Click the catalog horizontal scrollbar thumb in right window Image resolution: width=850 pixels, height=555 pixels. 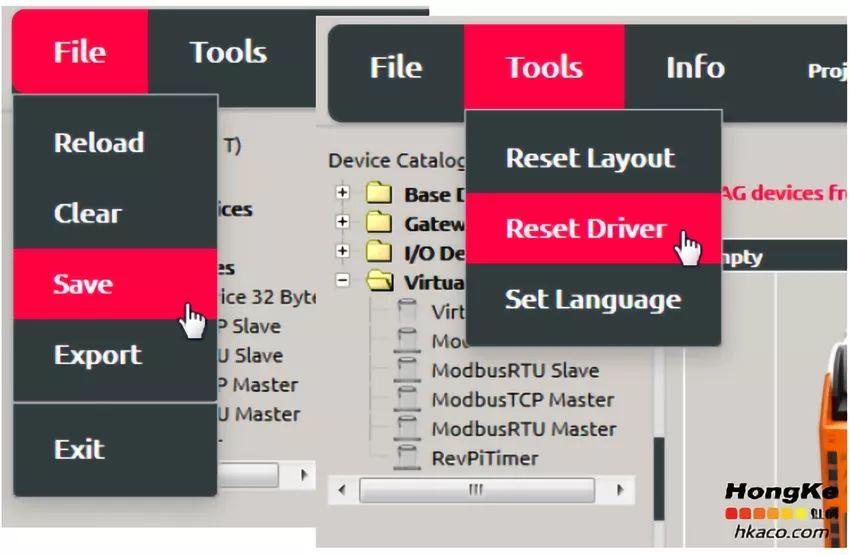point(477,490)
